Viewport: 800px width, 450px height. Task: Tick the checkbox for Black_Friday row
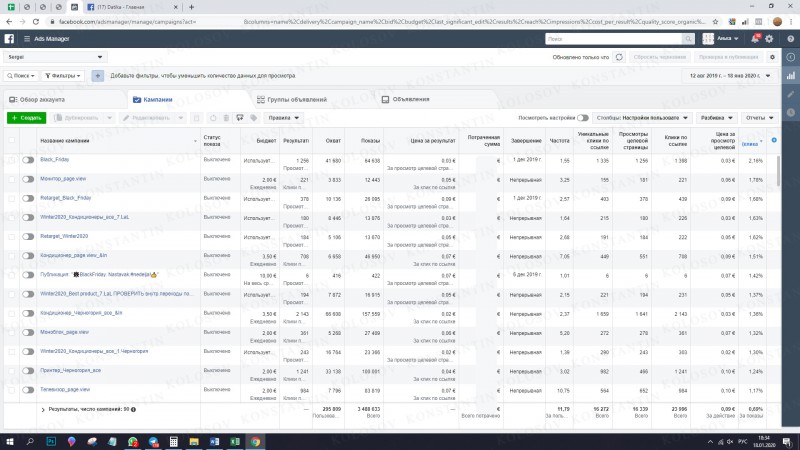(12, 160)
